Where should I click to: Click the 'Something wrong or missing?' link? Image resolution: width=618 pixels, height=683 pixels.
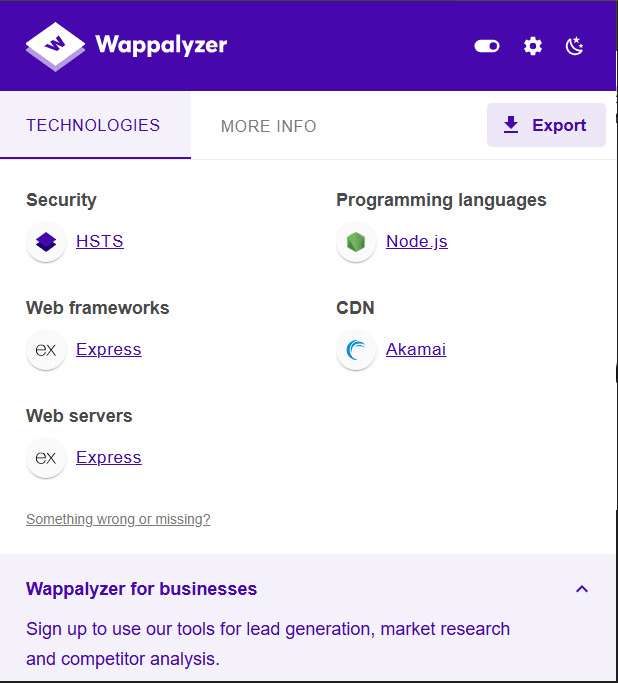pyautogui.click(x=118, y=519)
